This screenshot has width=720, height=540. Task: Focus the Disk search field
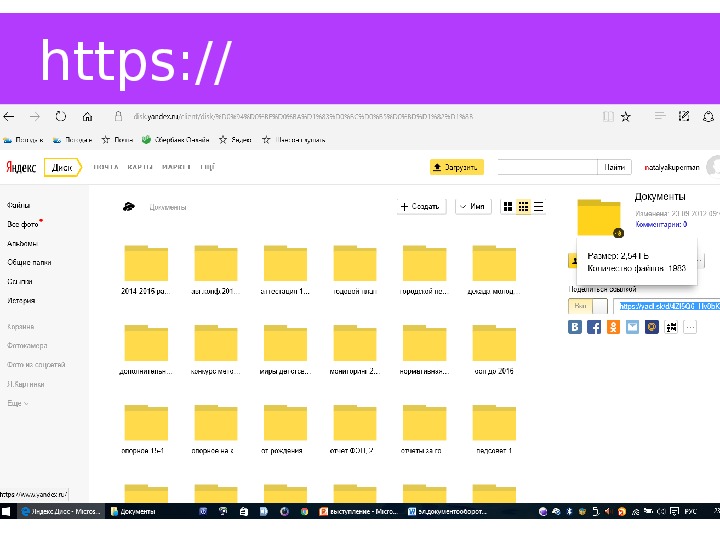(x=547, y=167)
